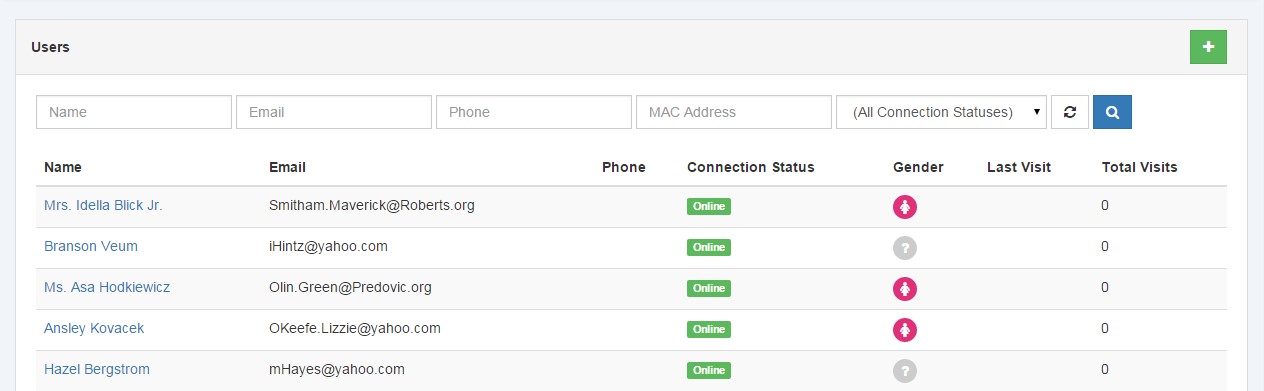Click email Smitham.Maverick@Roberts.org
The width and height of the screenshot is (1264, 391).
point(372,205)
